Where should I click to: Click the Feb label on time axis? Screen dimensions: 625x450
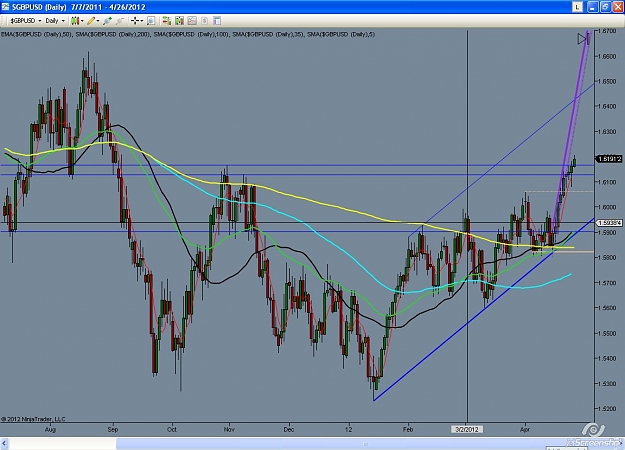[408, 429]
